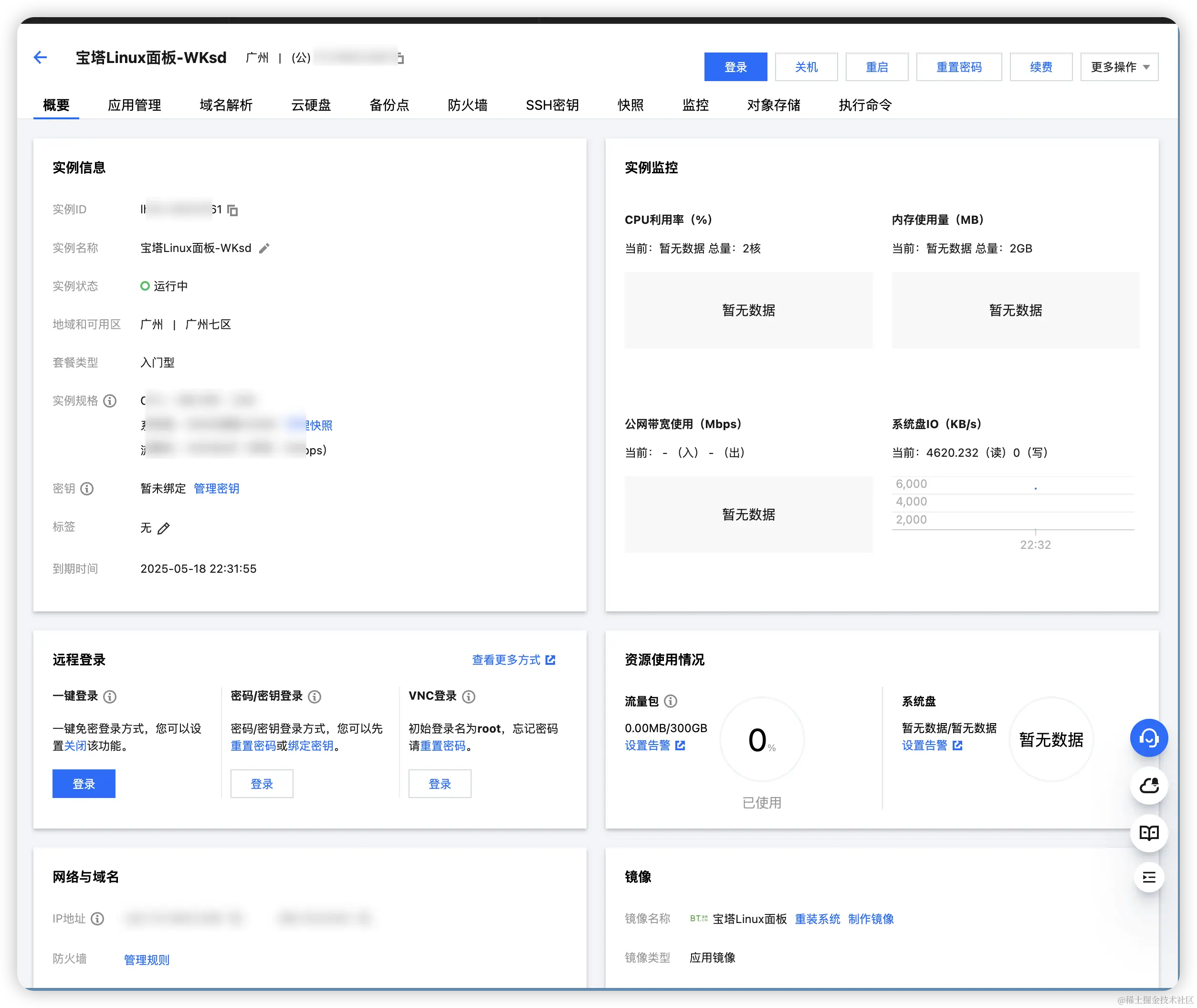Open the customer service headset icon
Image resolution: width=1197 pixels, height=1008 pixels.
coord(1148,738)
